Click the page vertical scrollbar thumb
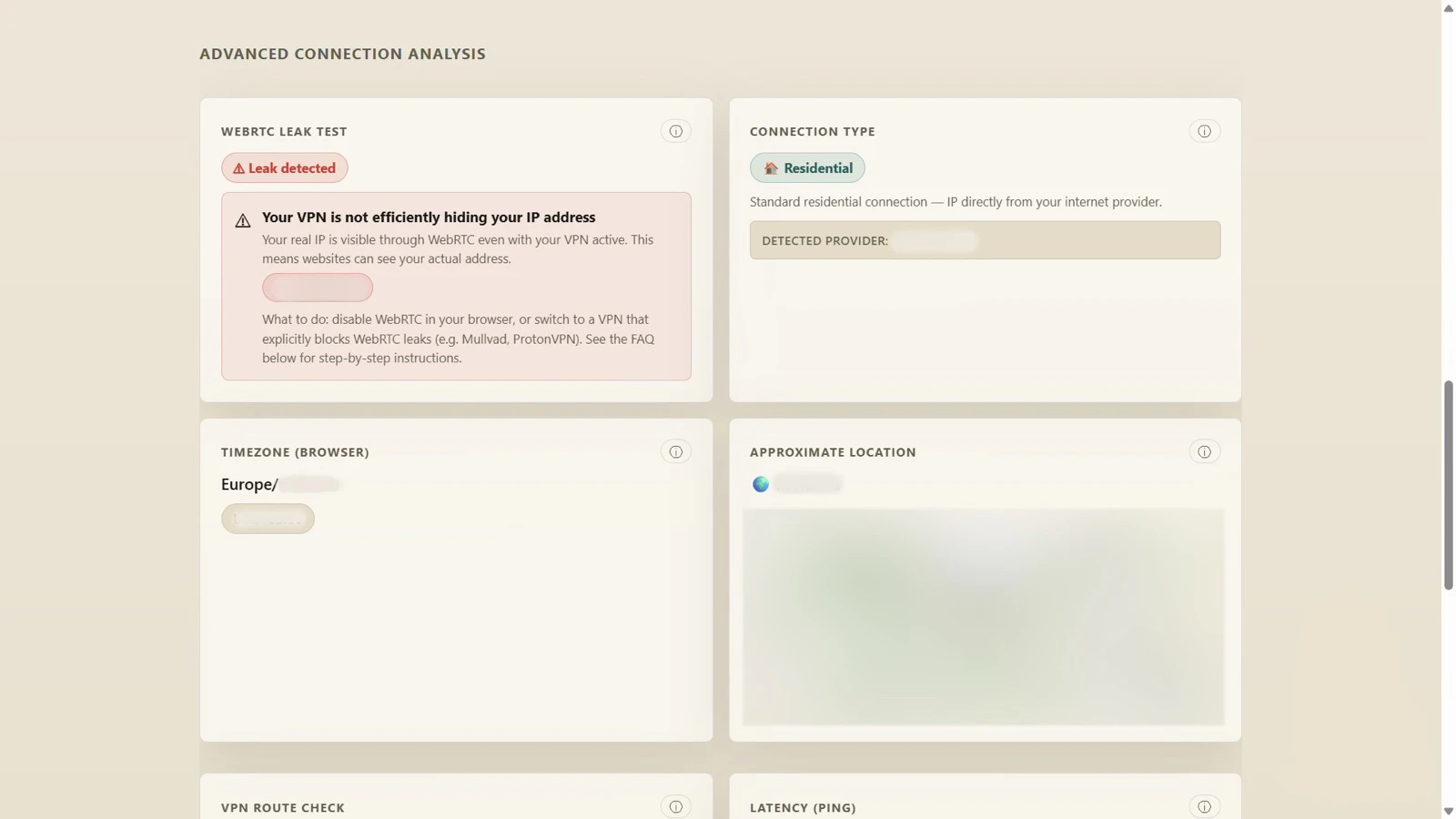 (x=1448, y=486)
